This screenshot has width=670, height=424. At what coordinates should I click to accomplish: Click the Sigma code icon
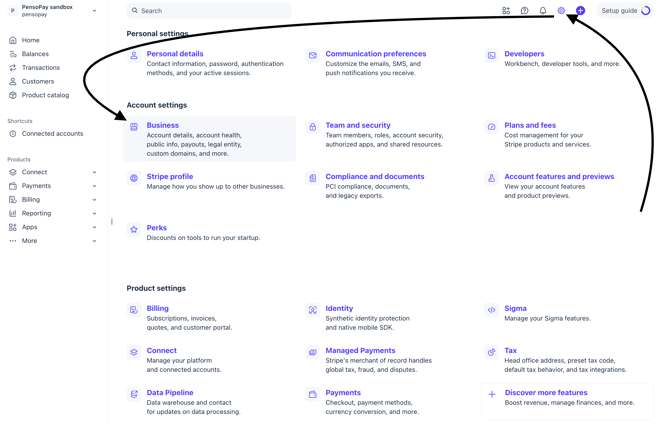click(491, 310)
